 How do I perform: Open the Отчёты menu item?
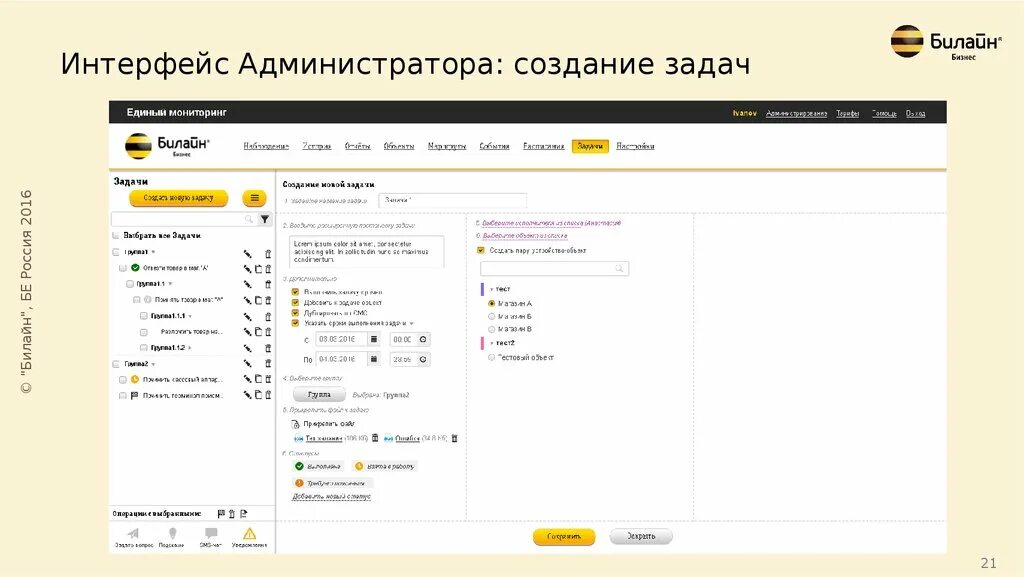tap(357, 146)
